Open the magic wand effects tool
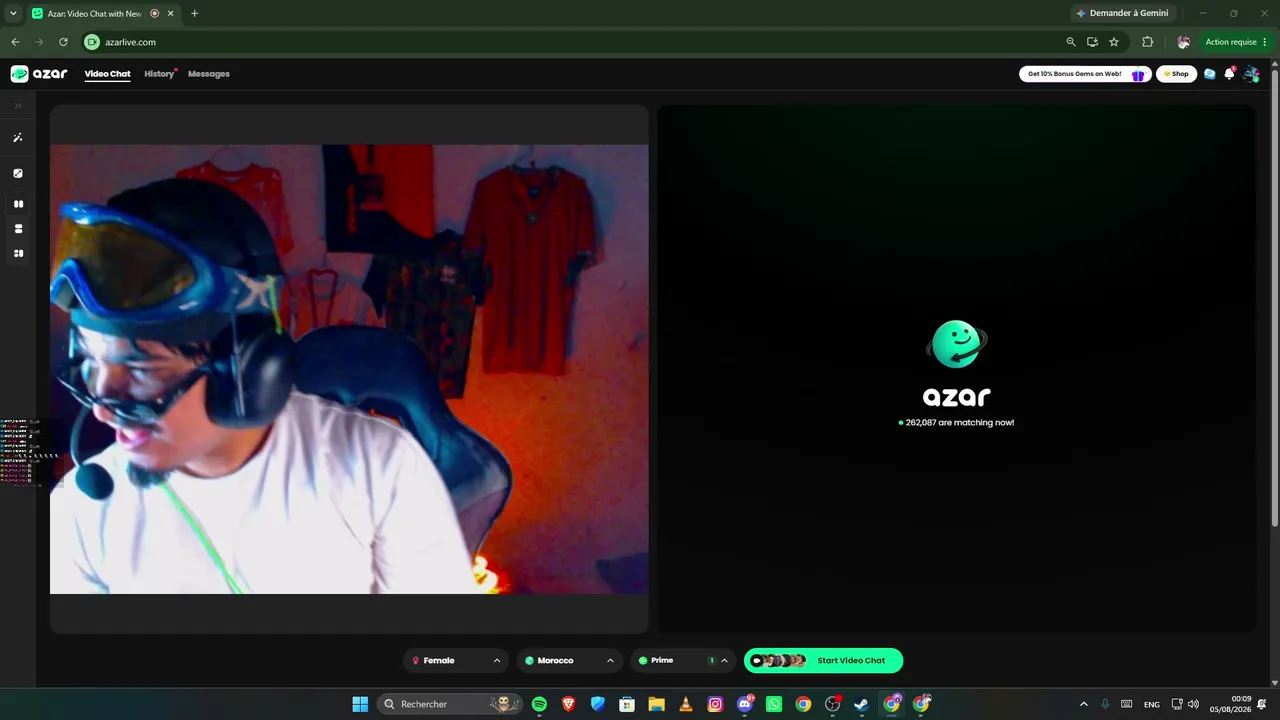Image resolution: width=1280 pixels, height=720 pixels. (18, 138)
